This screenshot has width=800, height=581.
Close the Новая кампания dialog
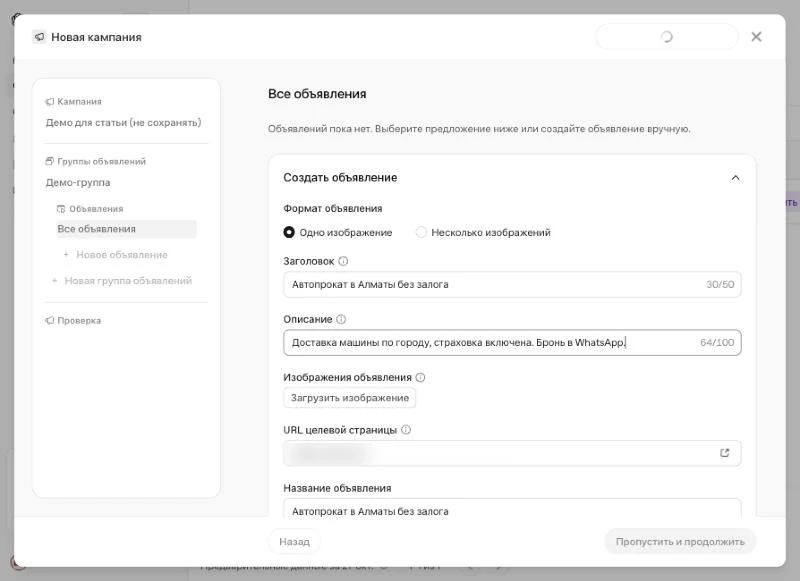(x=756, y=37)
